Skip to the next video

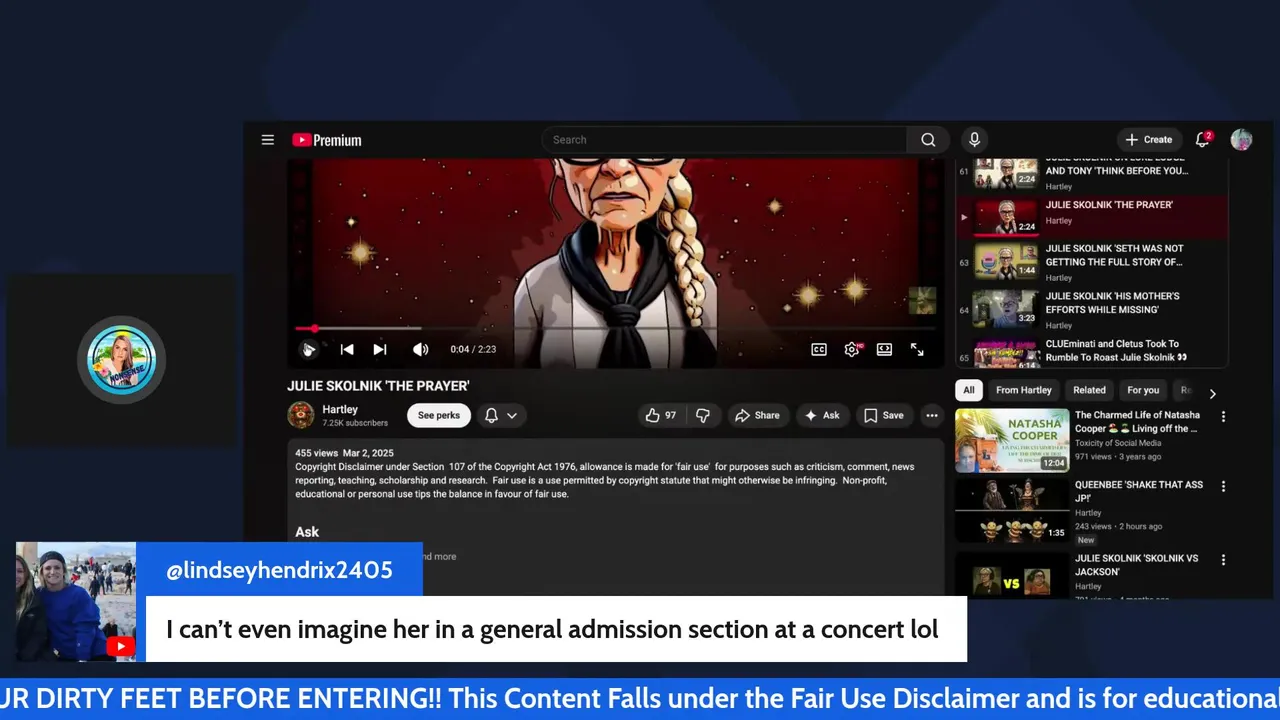(x=380, y=349)
